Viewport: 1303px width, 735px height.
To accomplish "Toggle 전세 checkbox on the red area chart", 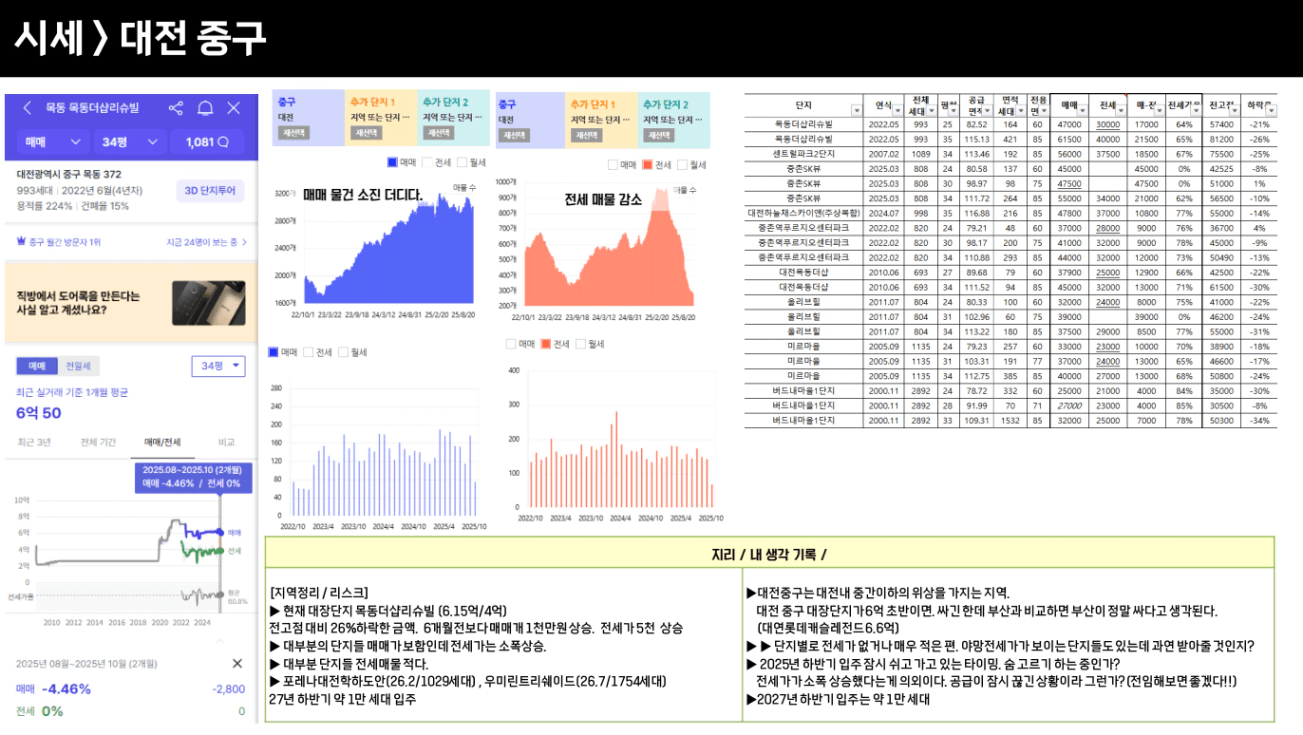I will point(647,165).
